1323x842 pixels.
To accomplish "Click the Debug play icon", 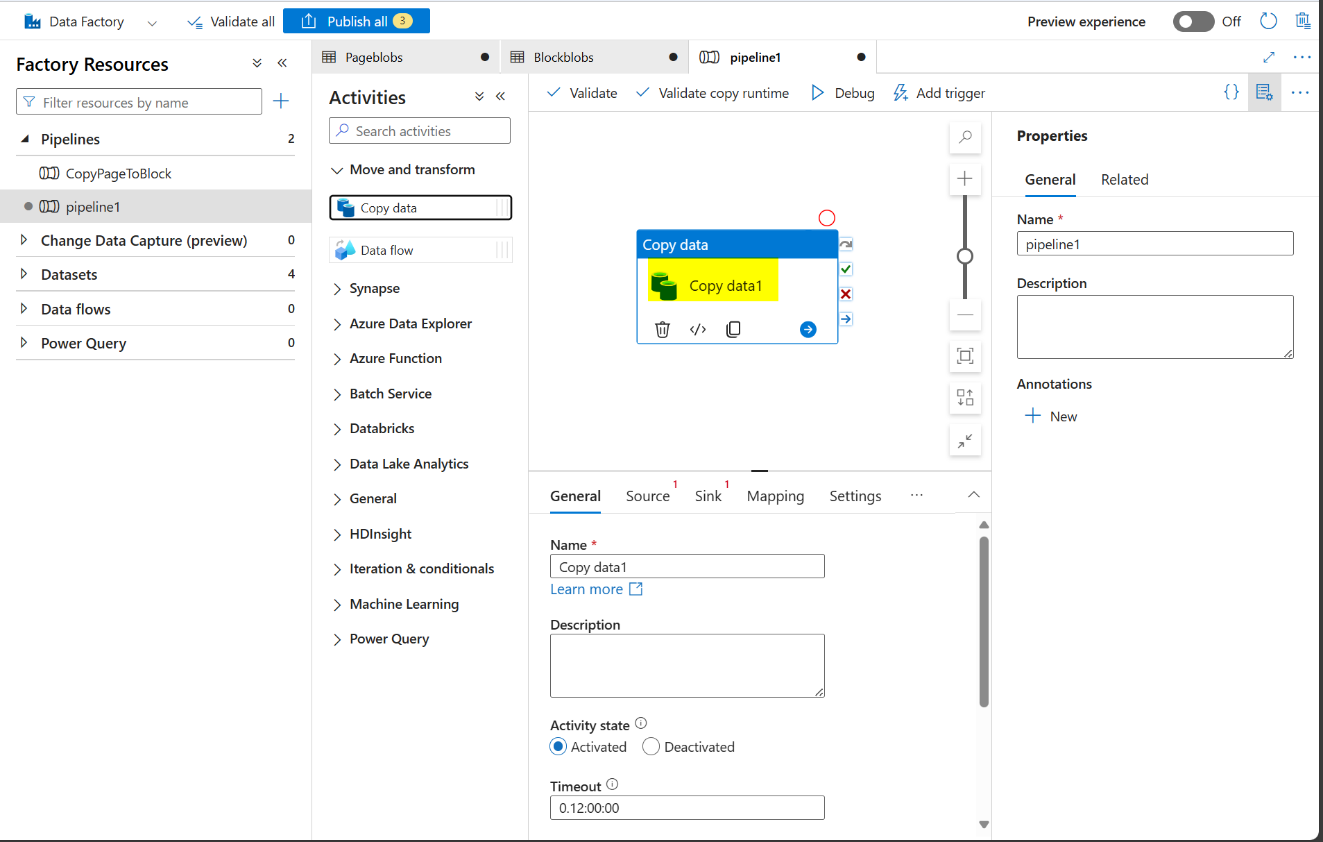I will [817, 93].
